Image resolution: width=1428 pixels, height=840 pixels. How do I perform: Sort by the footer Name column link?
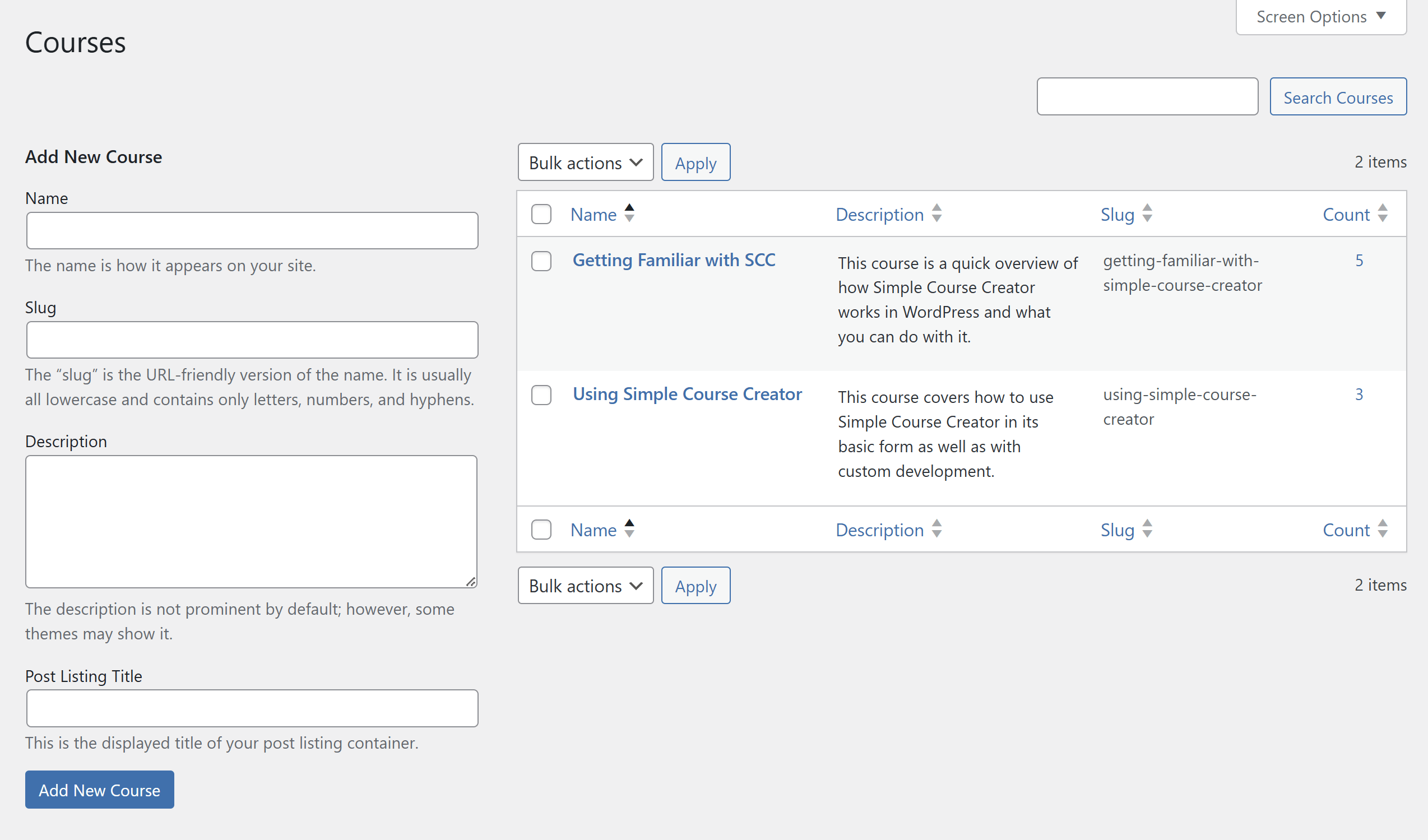coord(594,530)
